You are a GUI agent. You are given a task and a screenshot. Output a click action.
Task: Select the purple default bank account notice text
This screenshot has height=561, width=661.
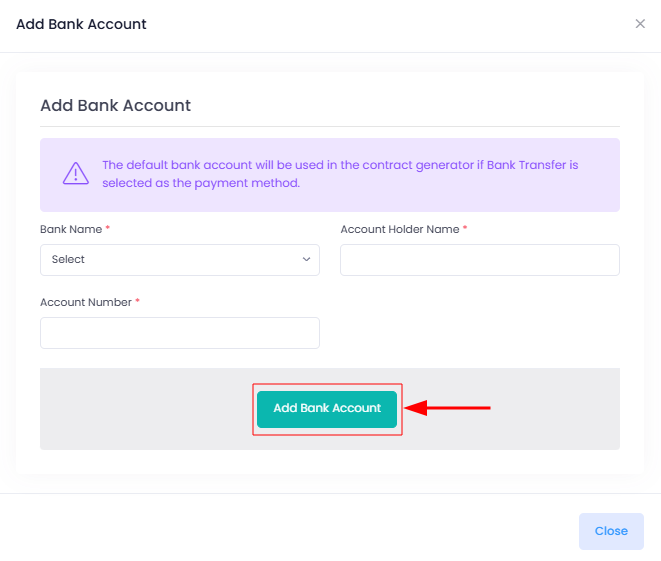tap(340, 174)
